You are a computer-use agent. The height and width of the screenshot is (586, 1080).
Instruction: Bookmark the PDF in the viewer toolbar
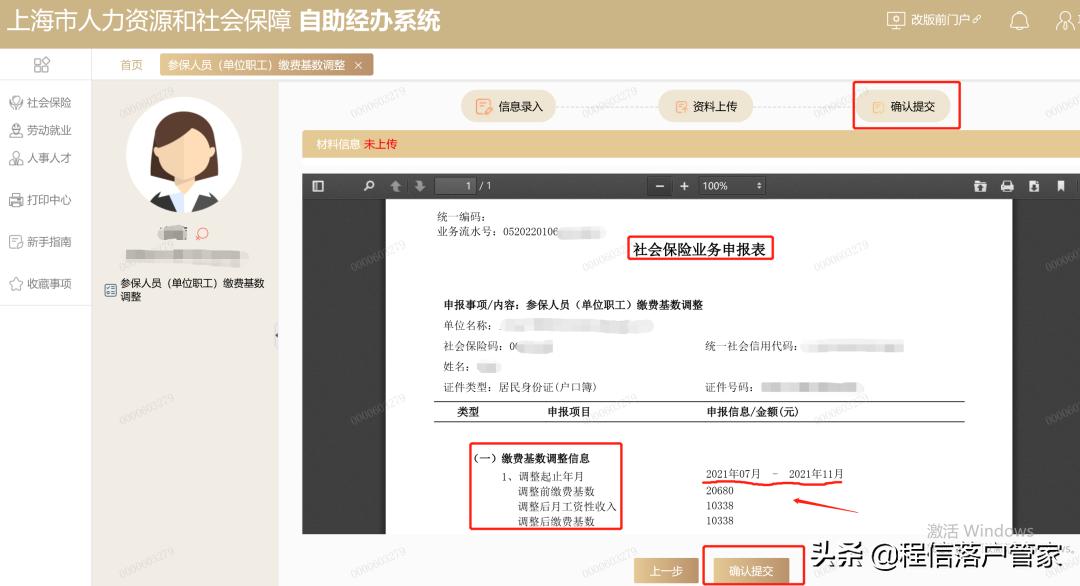1062,186
